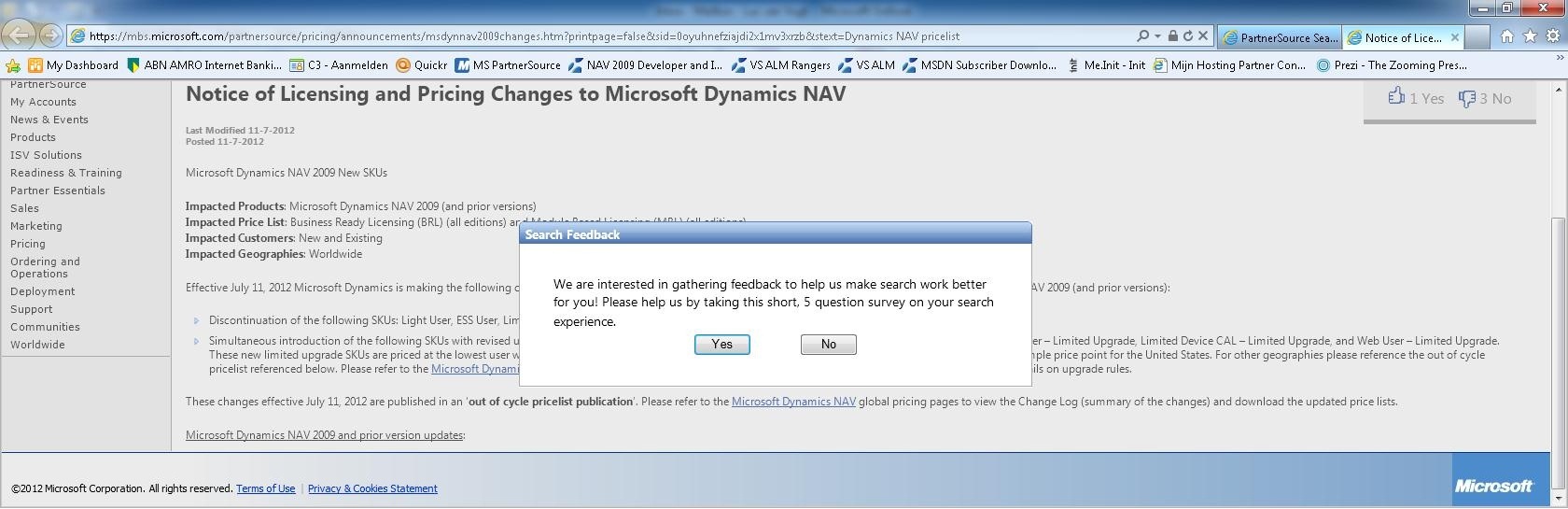
Task: Select Sales in the sidebar
Action: (x=24, y=208)
